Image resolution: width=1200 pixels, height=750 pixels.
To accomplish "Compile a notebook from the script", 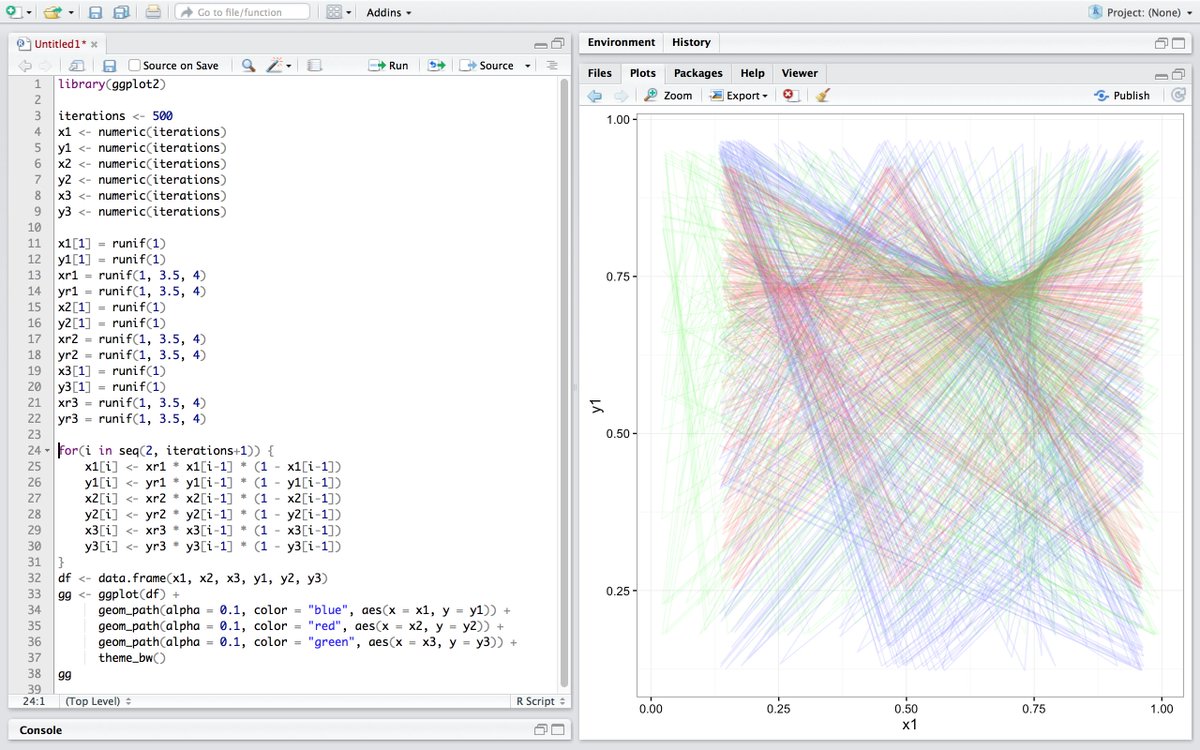I will 312,64.
